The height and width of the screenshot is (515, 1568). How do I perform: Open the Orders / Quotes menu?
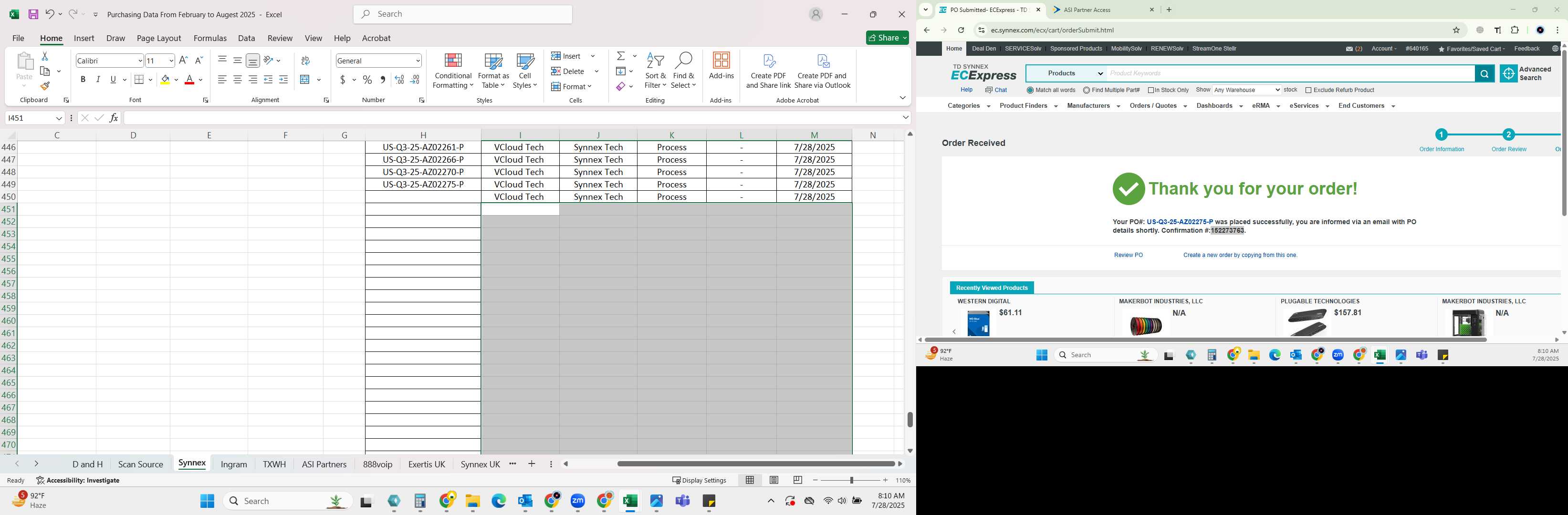point(1158,106)
